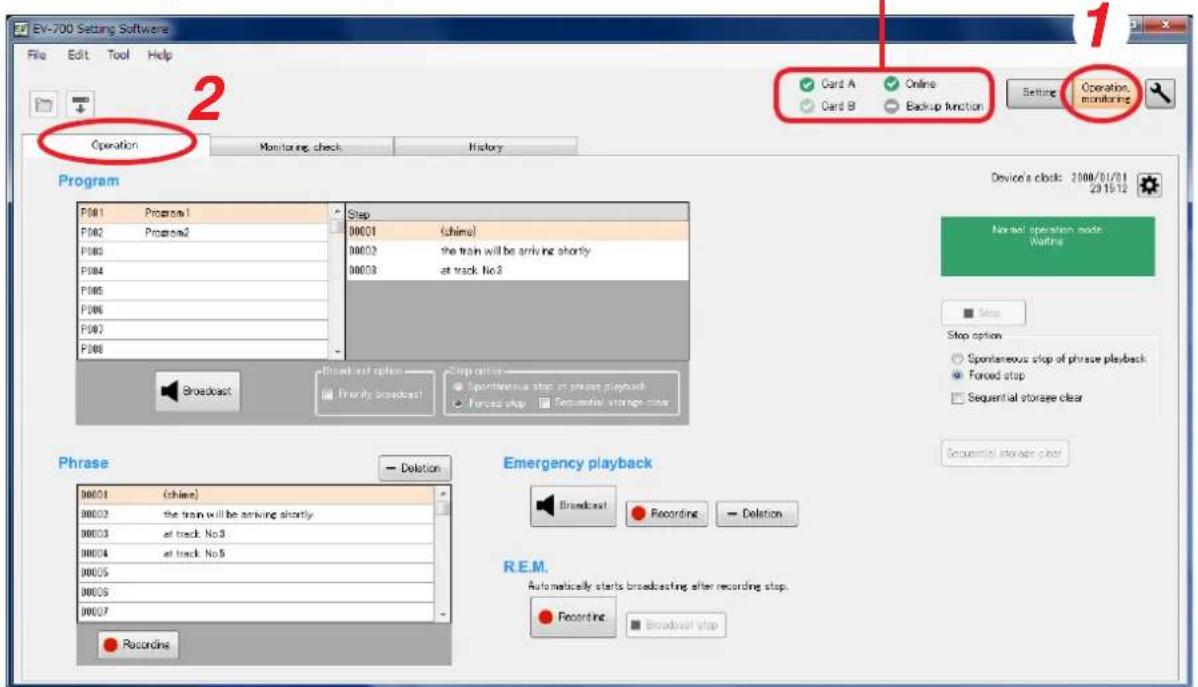The height and width of the screenshot is (687, 1198).
Task: Click Program list scroll up arrow
Action: (x=337, y=210)
